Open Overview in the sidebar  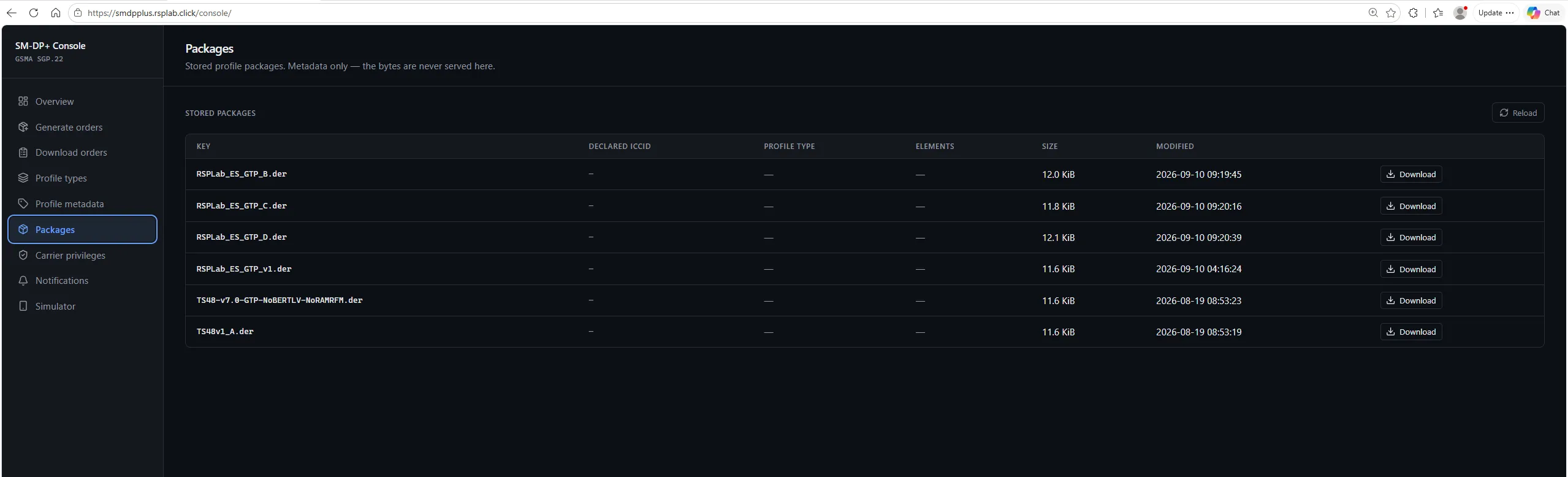coord(82,101)
